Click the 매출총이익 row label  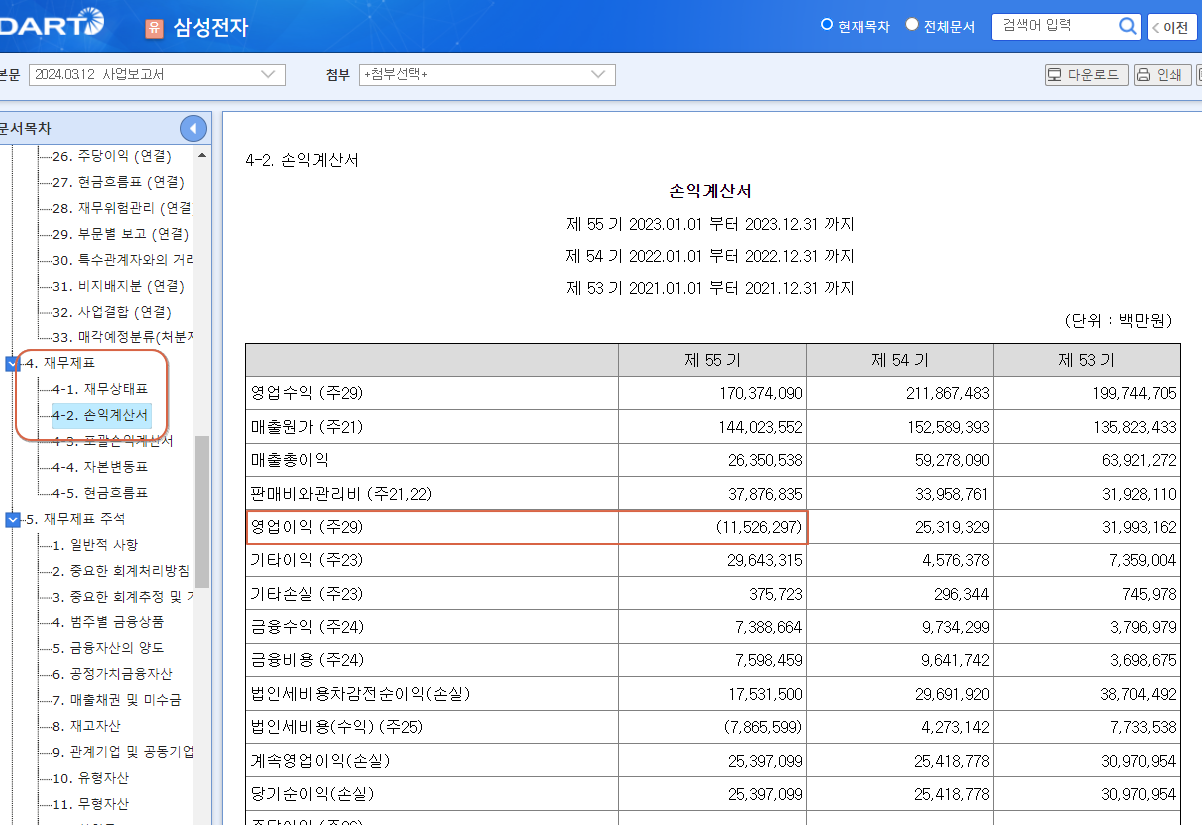[290, 461]
